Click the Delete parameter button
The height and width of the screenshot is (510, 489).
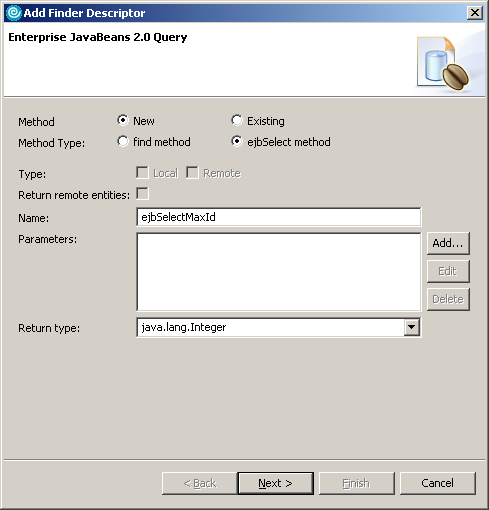point(448,299)
